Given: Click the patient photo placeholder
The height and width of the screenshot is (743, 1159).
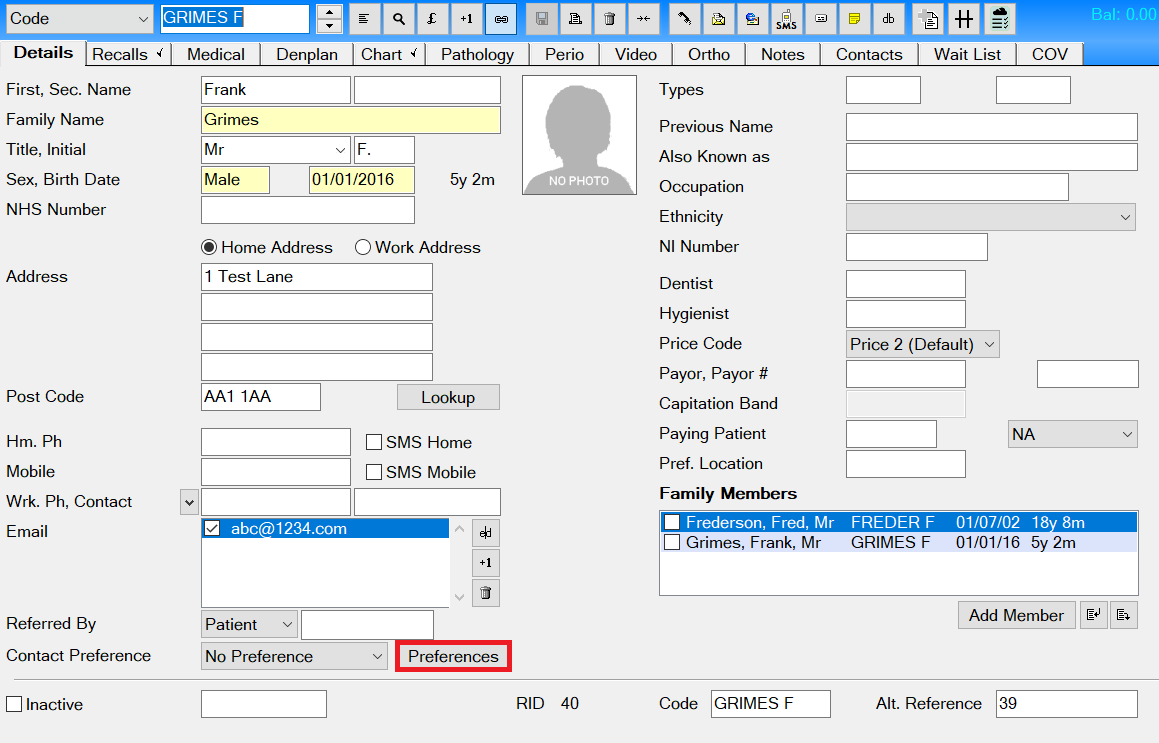Looking at the screenshot, I should [579, 135].
